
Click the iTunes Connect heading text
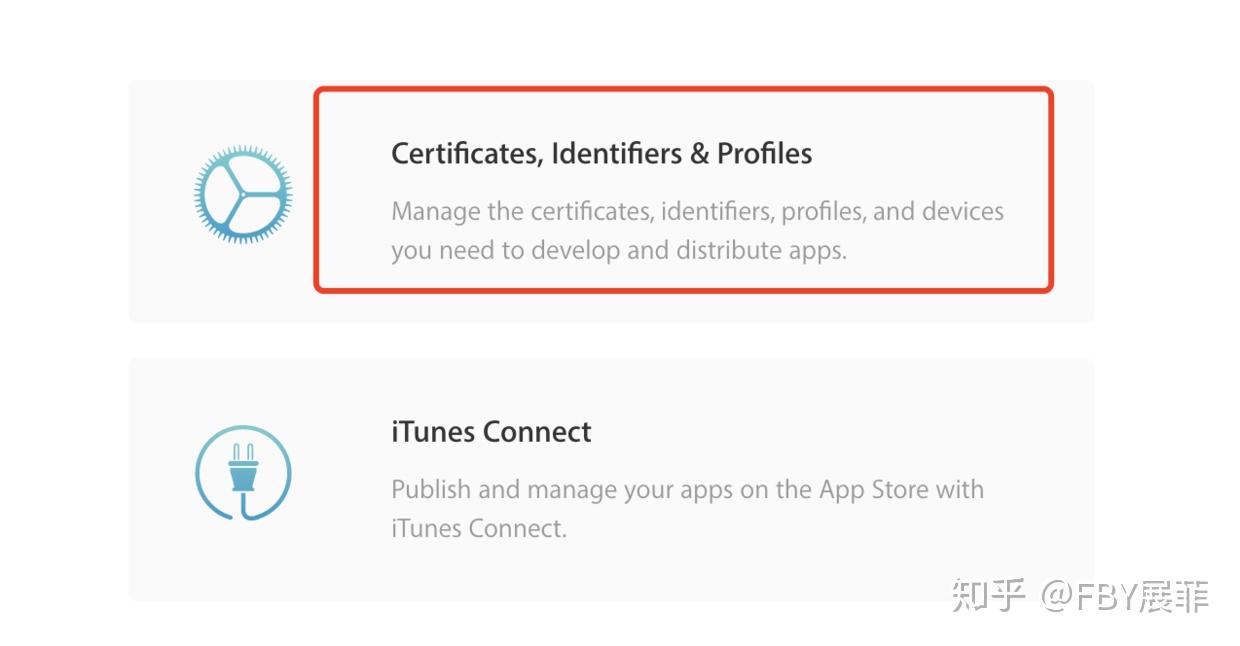(491, 431)
